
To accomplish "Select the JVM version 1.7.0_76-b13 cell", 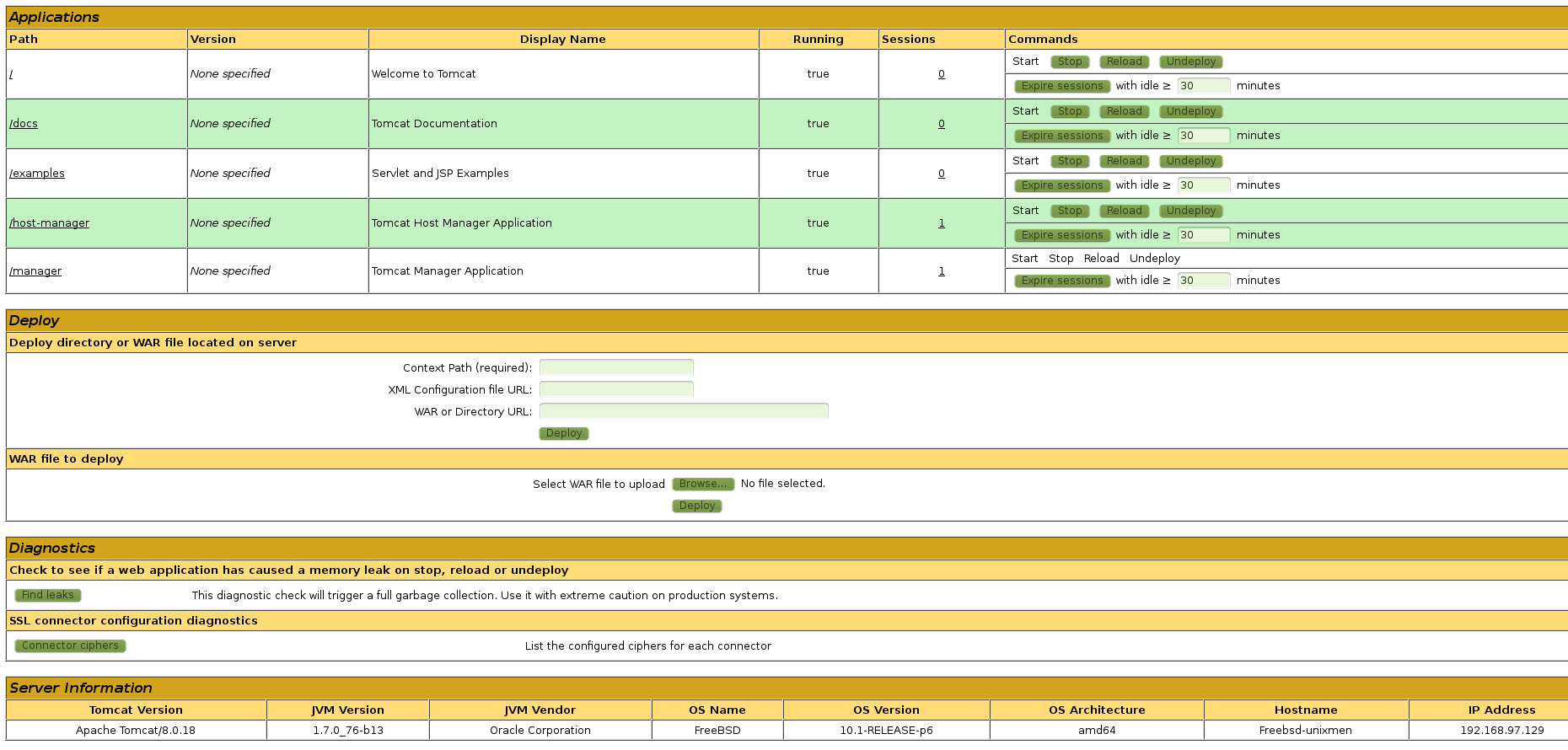I will 348,731.
